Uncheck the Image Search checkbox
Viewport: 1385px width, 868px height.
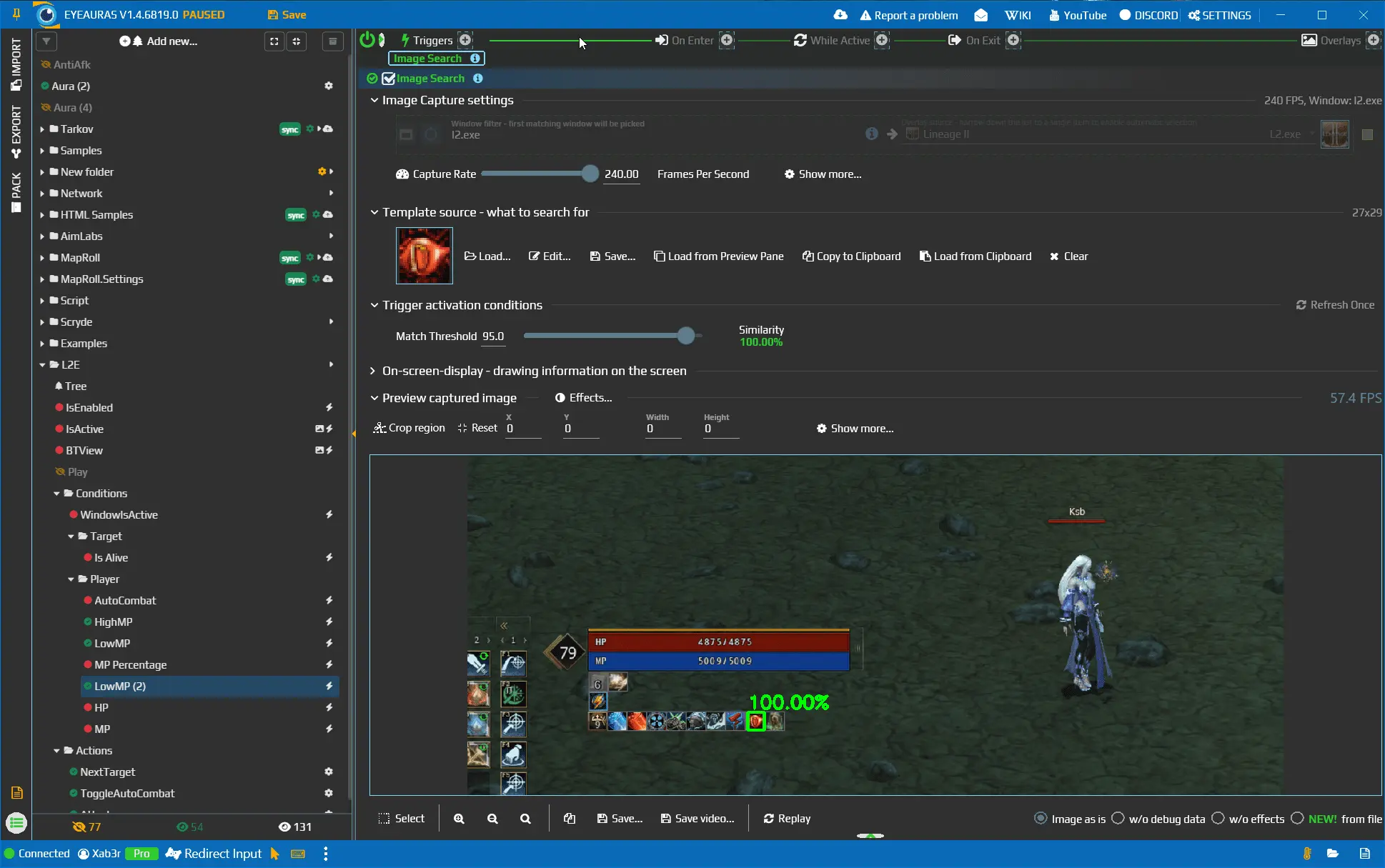(x=389, y=79)
